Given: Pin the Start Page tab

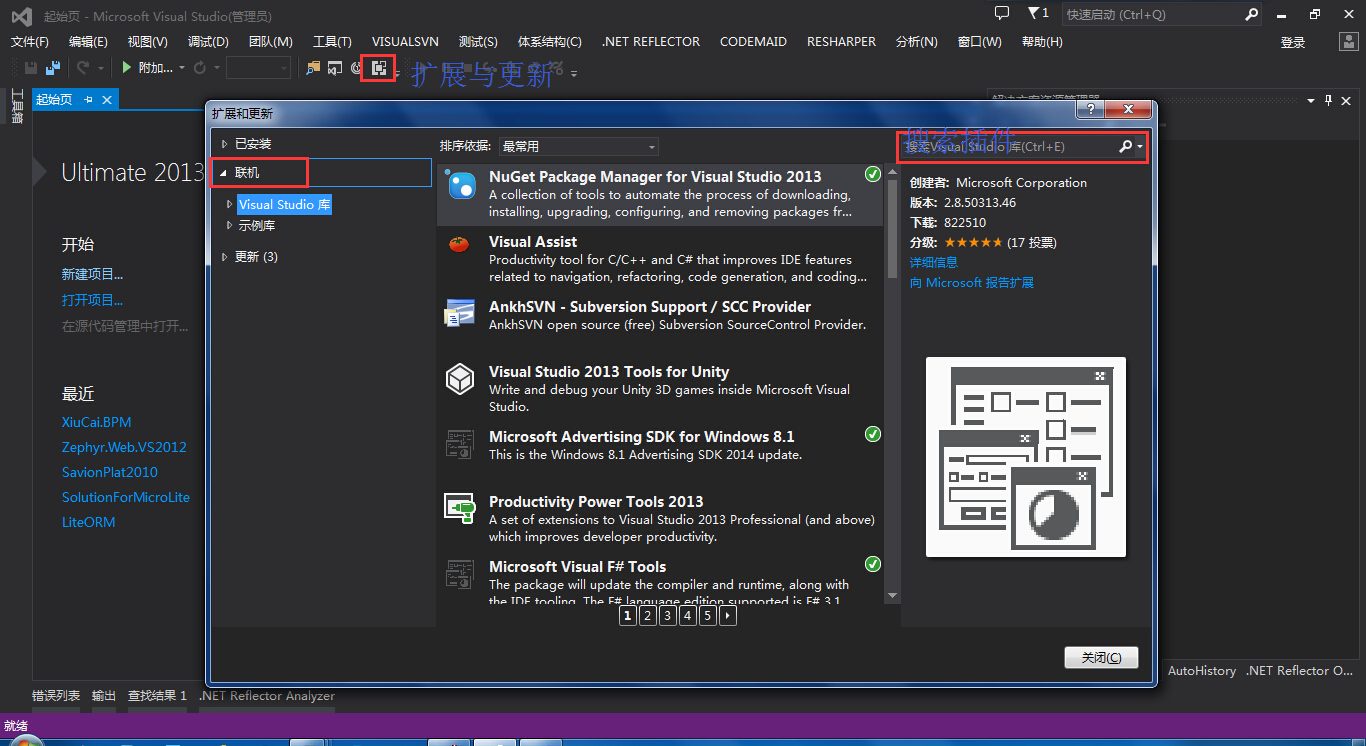Looking at the screenshot, I should [x=88, y=100].
